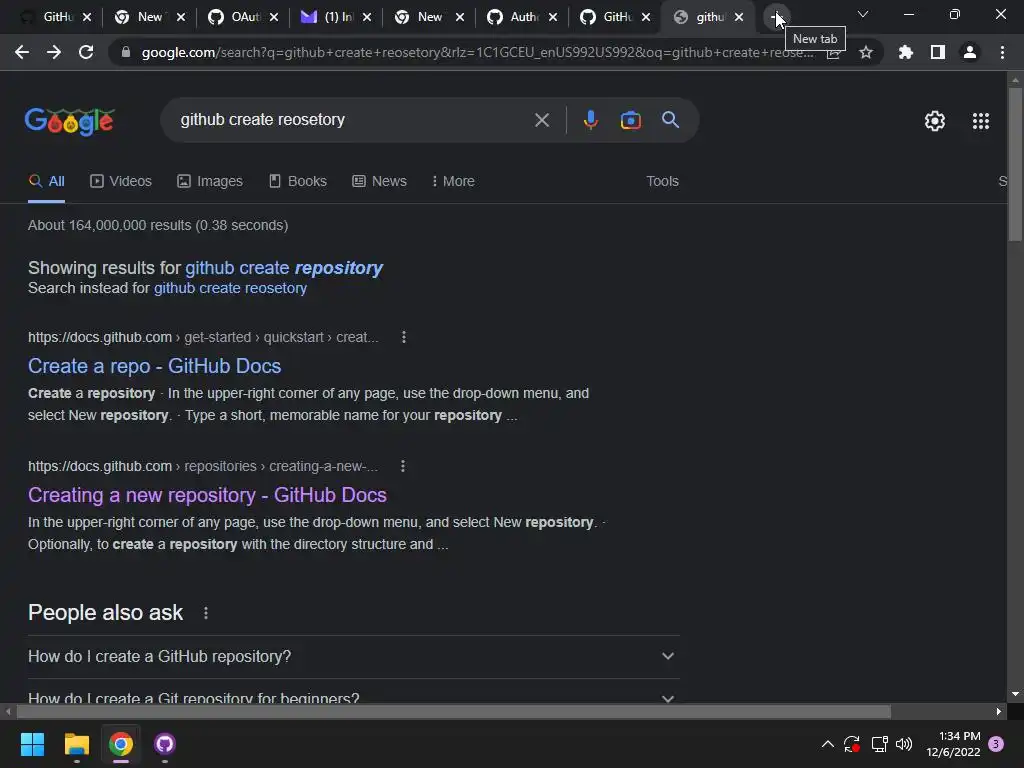
Task: Start voice search with the microphone icon
Action: point(590,120)
